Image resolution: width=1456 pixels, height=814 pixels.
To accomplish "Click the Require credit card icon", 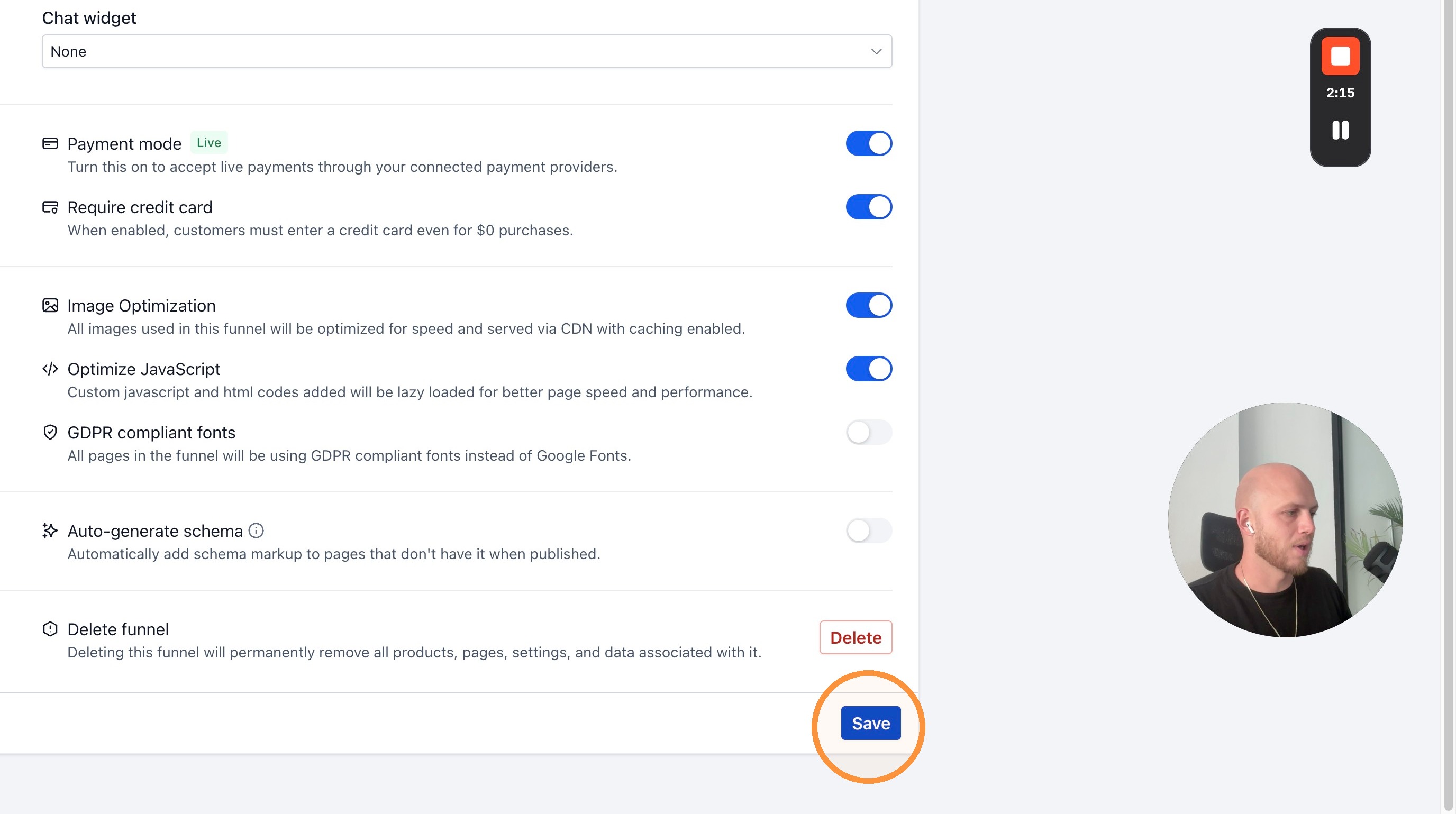I will point(50,207).
